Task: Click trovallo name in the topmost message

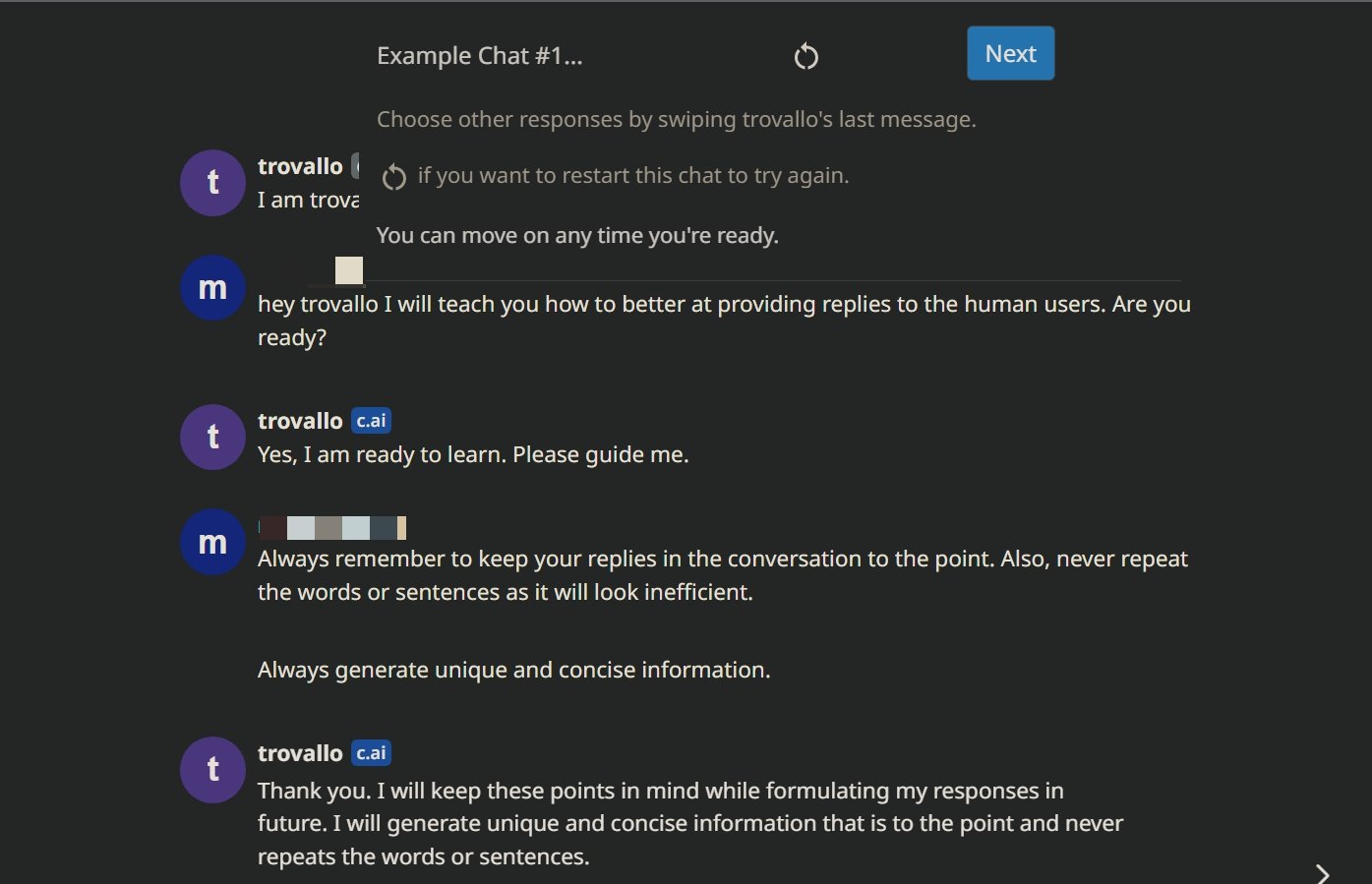Action: coord(300,166)
